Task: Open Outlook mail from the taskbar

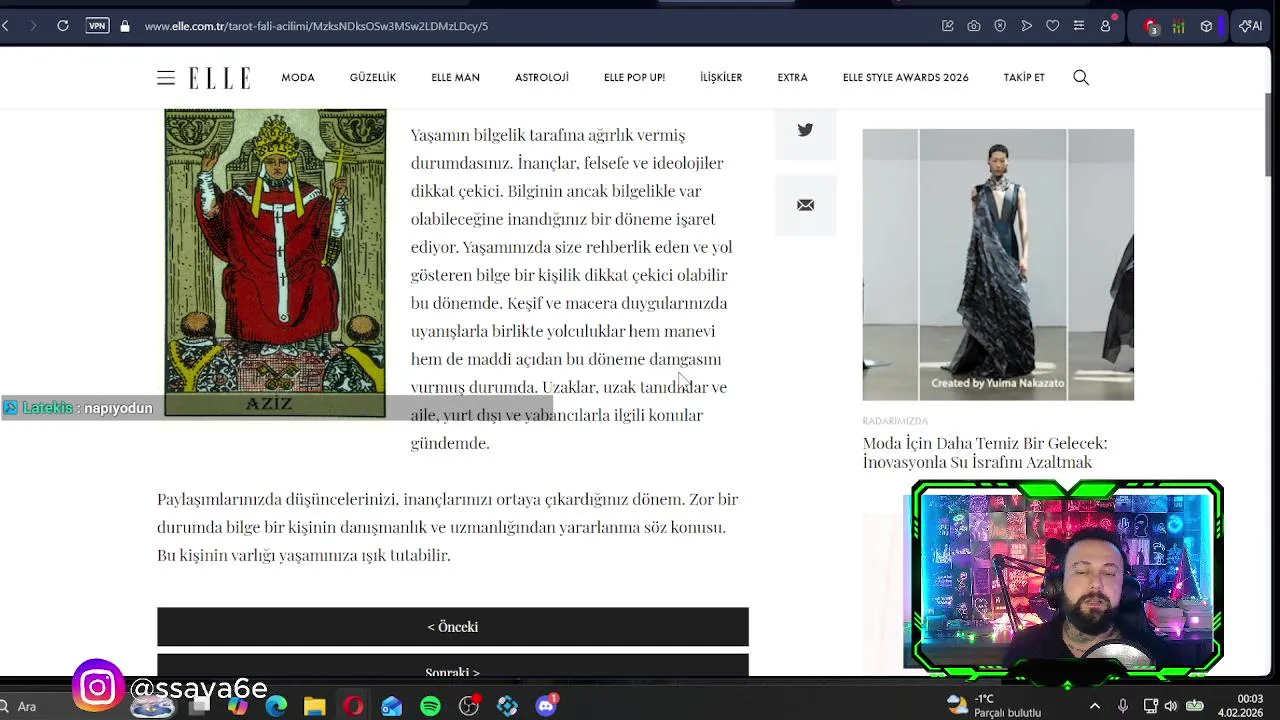Action: point(392,706)
